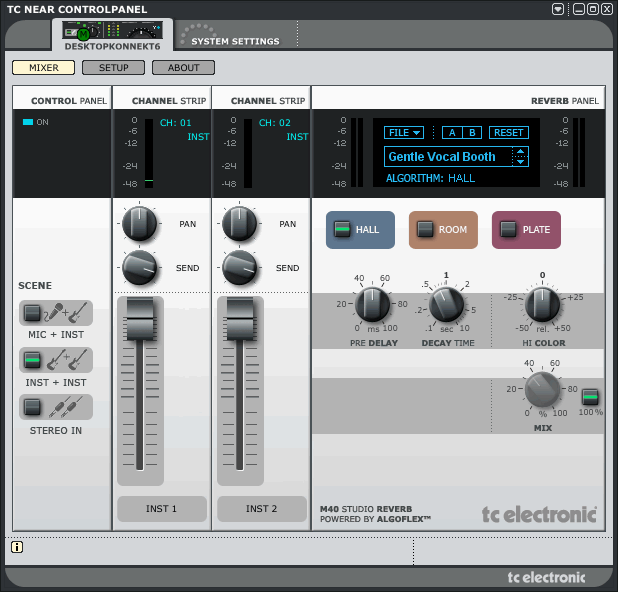Click the channel 02 level meter
The image size is (618, 592).
click(248, 153)
